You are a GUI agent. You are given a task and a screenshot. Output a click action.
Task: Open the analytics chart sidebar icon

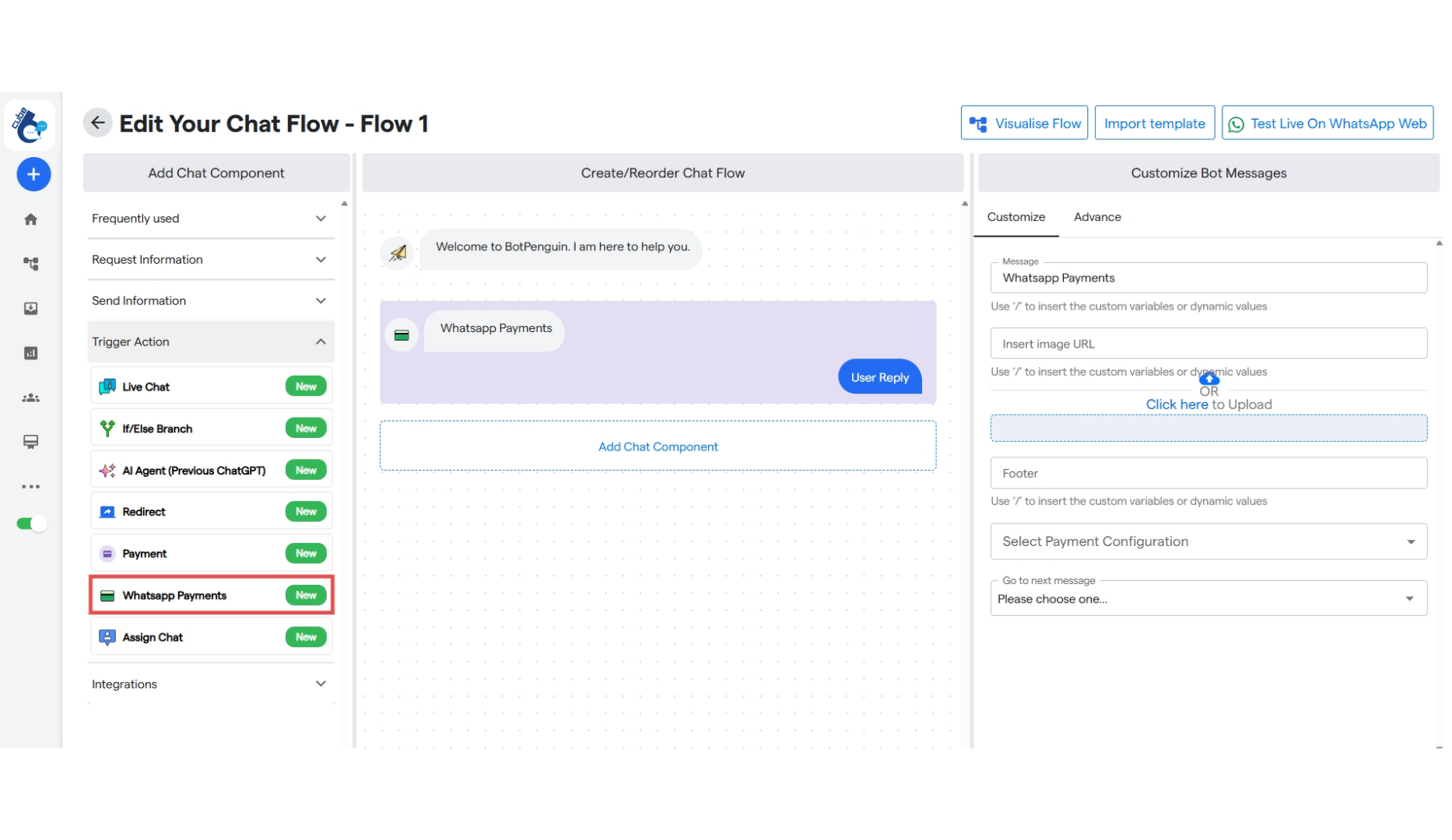pyautogui.click(x=31, y=353)
